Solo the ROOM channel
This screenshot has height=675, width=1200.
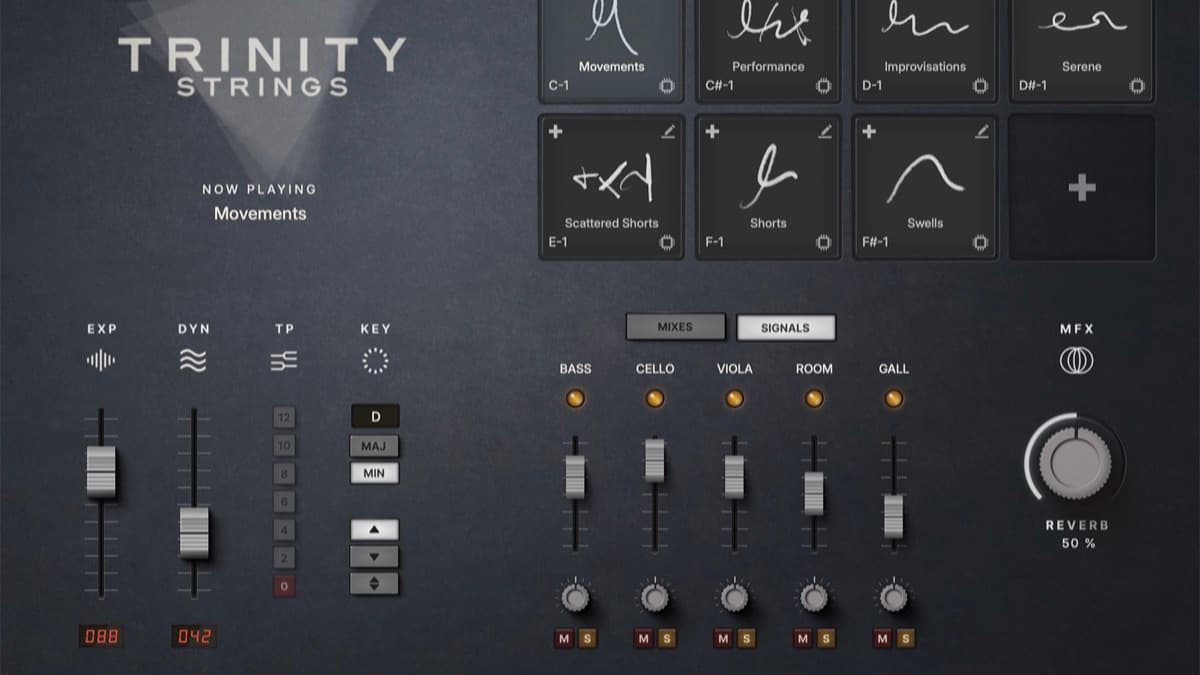coord(825,638)
